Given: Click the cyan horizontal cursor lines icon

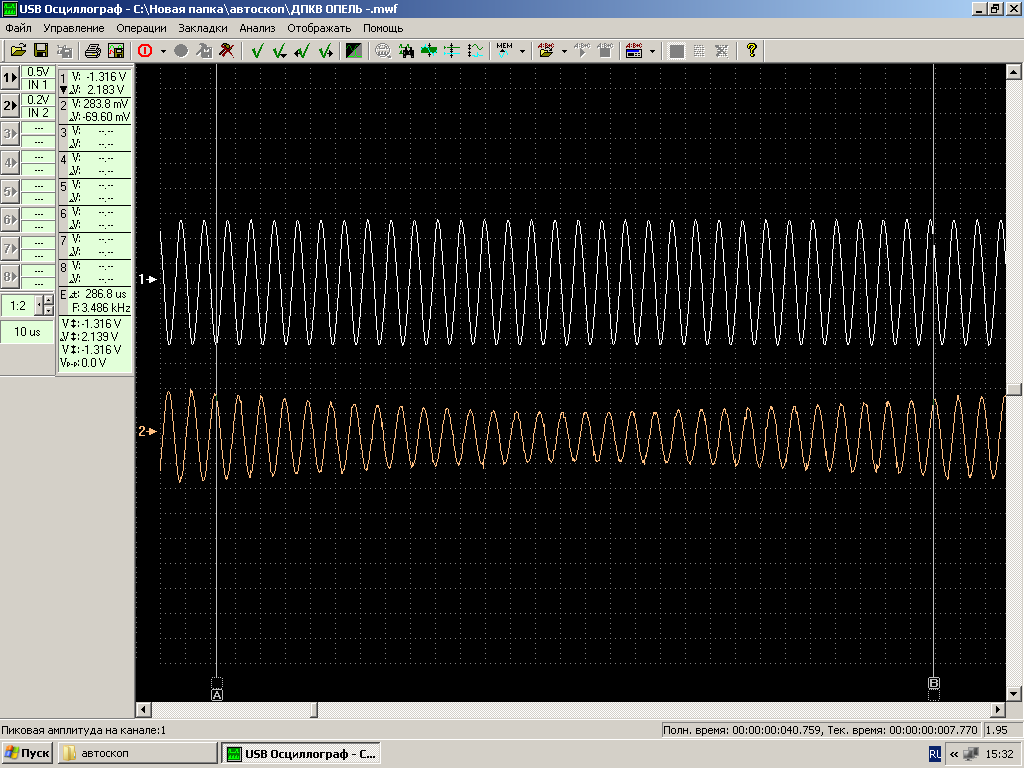Looking at the screenshot, I should (452, 50).
